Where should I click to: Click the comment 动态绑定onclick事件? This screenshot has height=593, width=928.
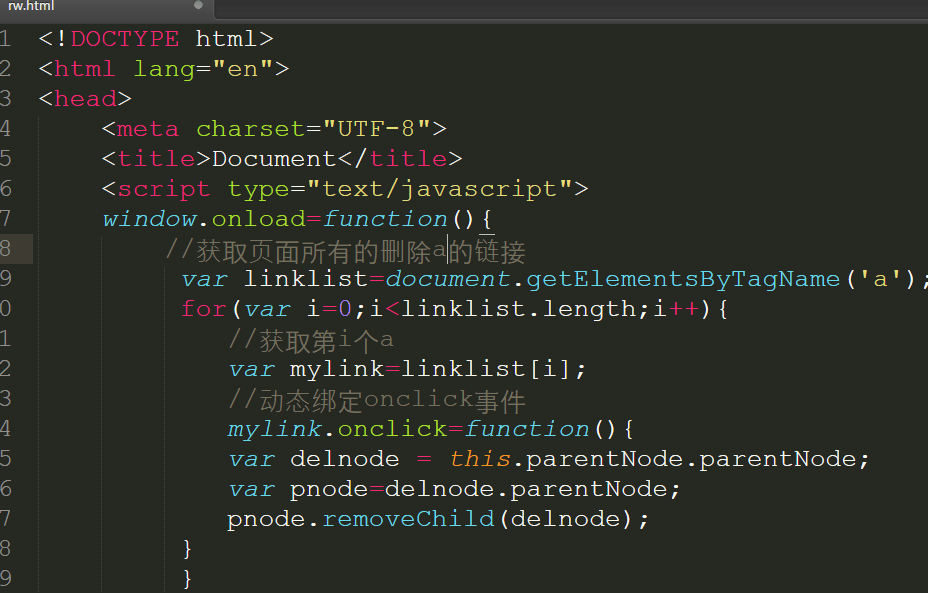377,401
